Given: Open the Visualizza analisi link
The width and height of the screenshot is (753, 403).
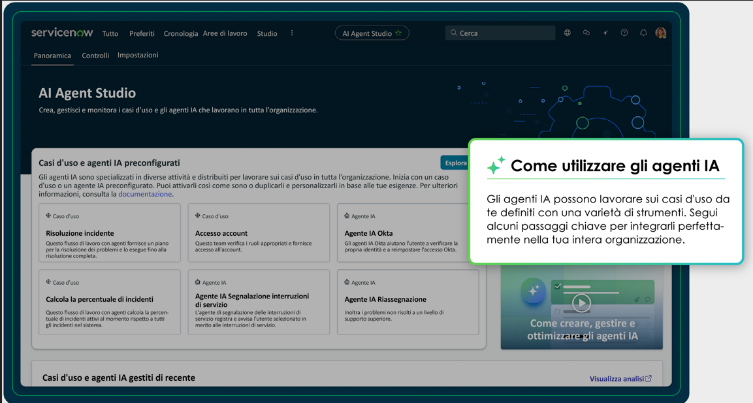Looking at the screenshot, I should [616, 379].
